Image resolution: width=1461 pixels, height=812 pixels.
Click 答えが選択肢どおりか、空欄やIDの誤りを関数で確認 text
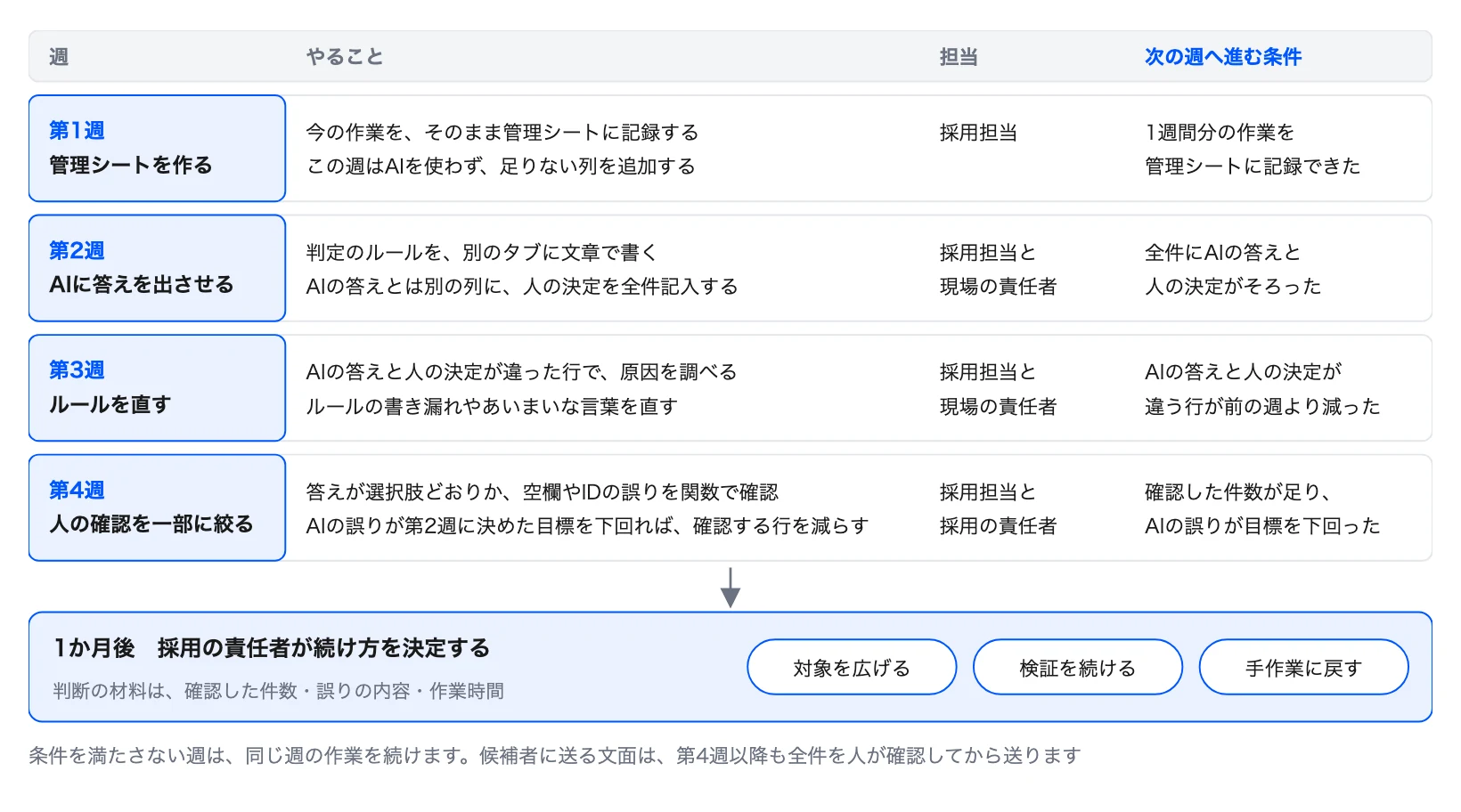[x=543, y=492]
